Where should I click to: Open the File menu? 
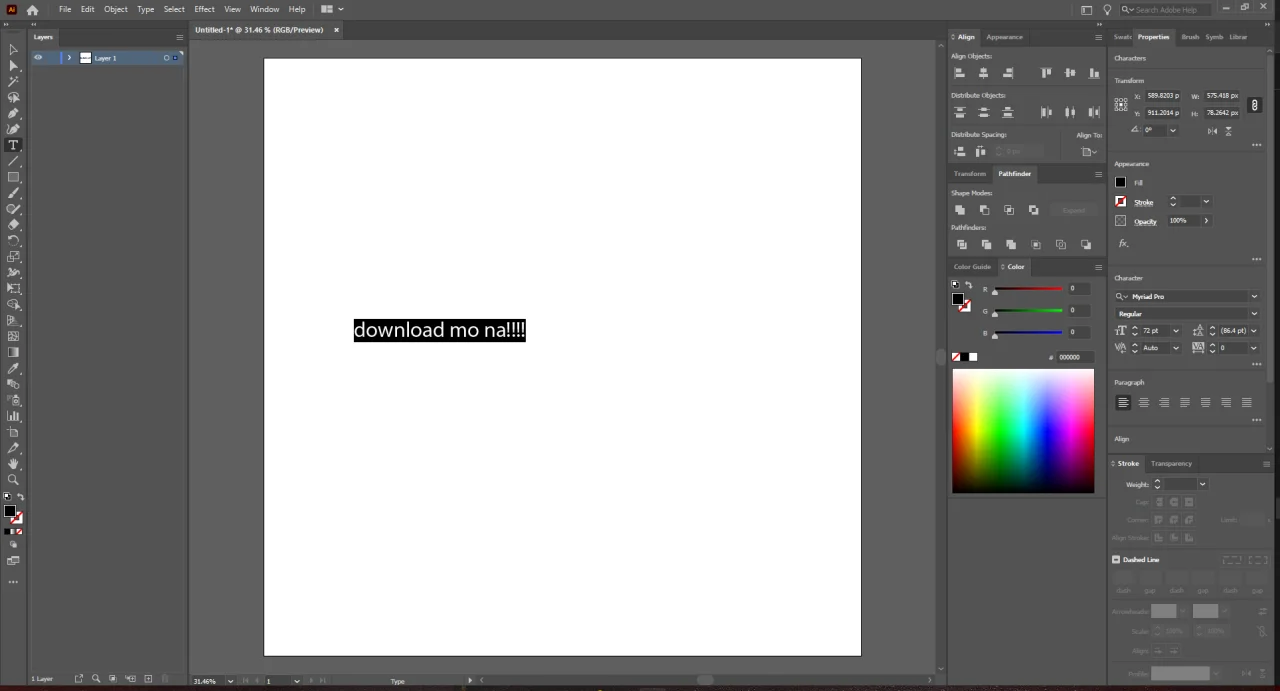pyautogui.click(x=65, y=9)
